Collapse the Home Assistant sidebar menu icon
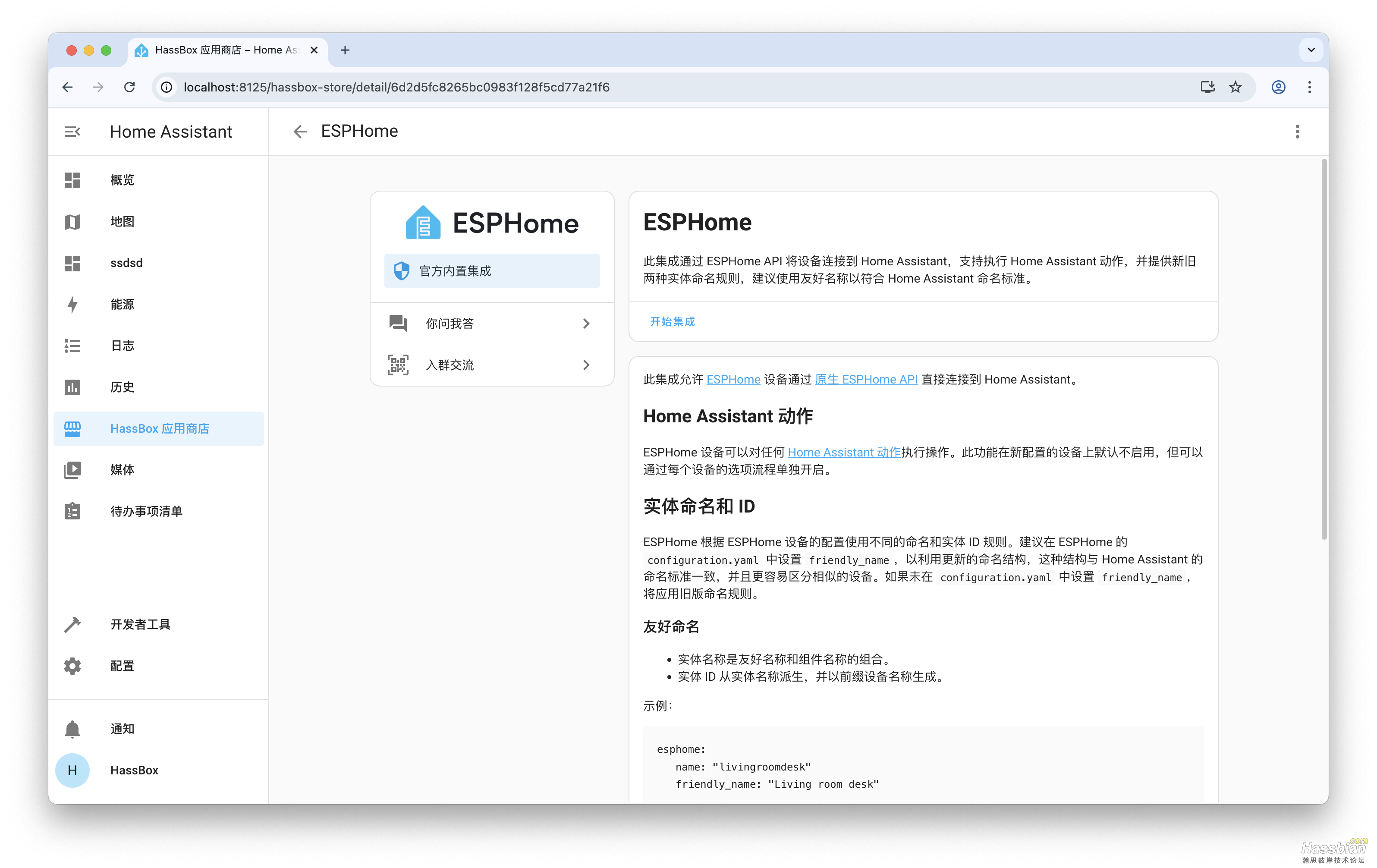Image resolution: width=1377 pixels, height=868 pixels. [x=72, y=132]
